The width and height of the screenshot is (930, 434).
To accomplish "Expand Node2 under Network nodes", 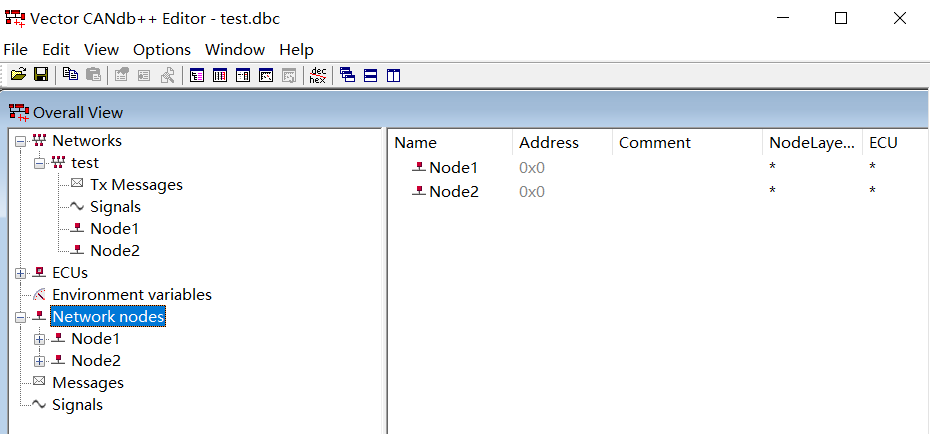I will point(40,361).
